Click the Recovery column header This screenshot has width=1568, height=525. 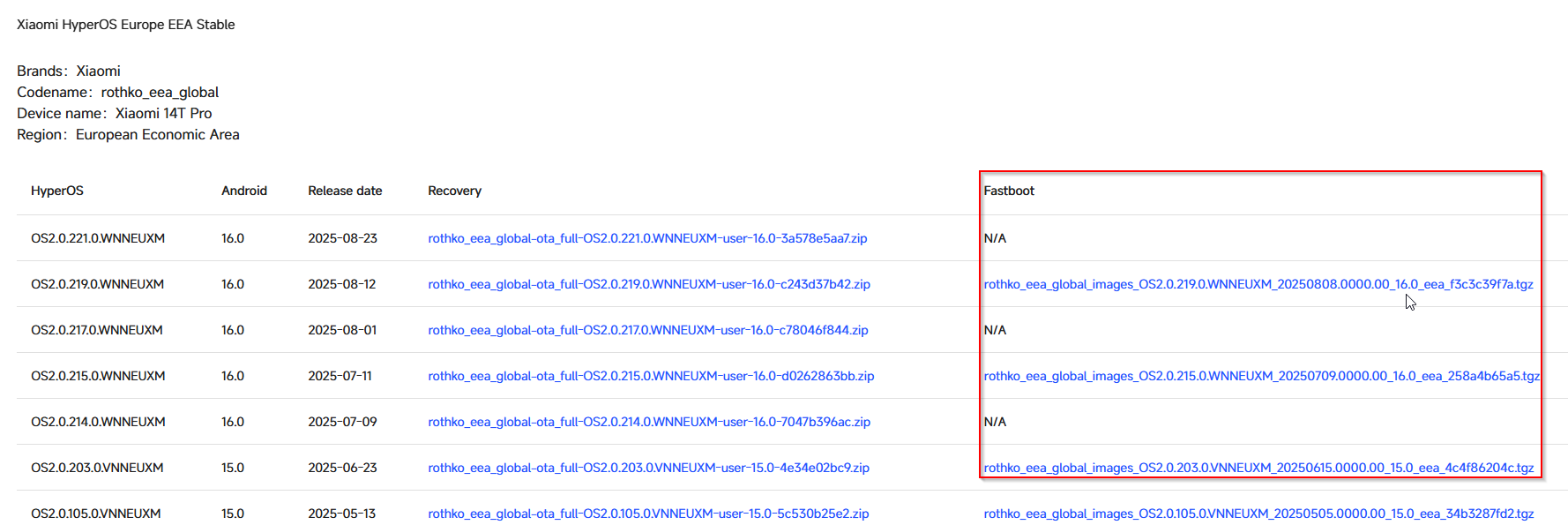tap(454, 191)
